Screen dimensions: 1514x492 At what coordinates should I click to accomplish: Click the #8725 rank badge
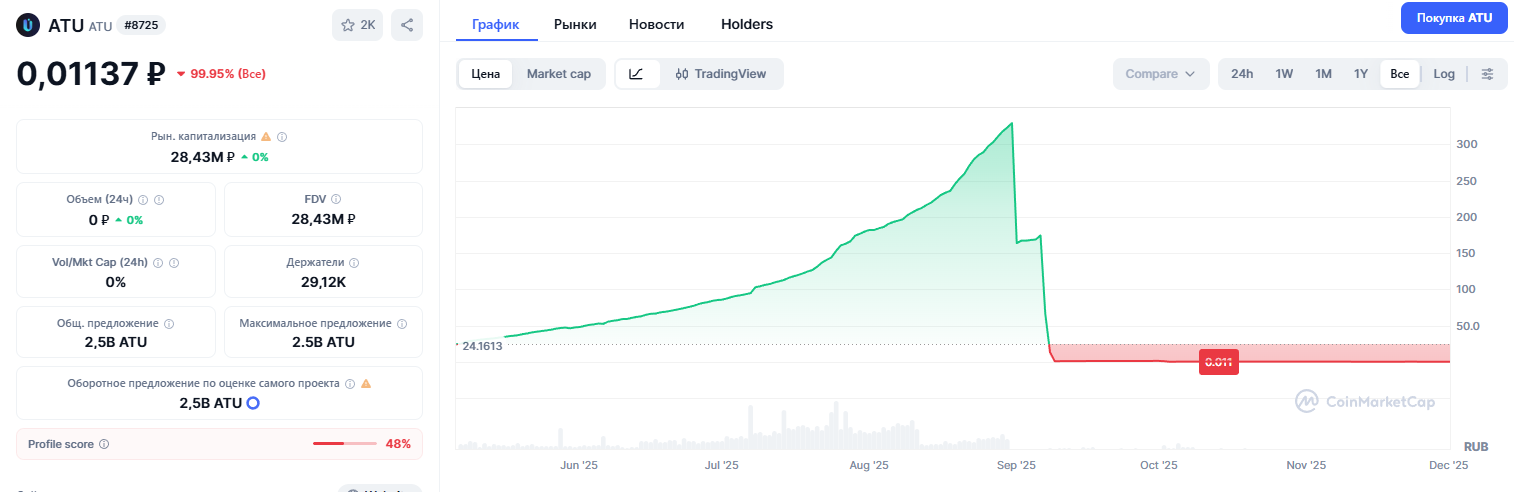(x=141, y=25)
